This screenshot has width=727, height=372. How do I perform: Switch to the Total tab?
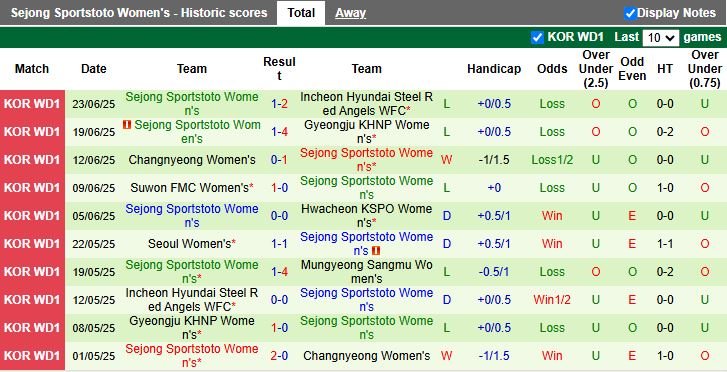[301, 13]
